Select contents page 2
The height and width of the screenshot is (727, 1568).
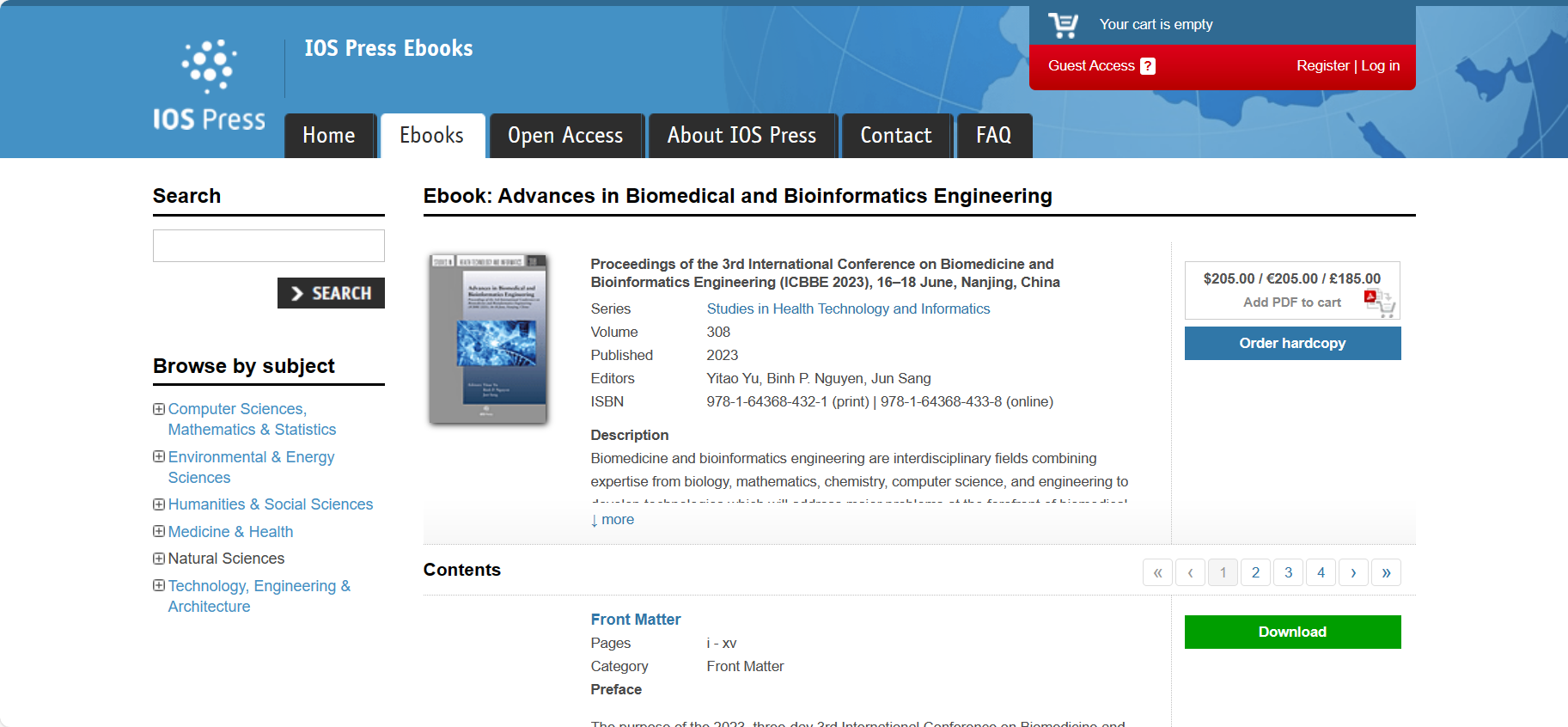coord(1255,572)
